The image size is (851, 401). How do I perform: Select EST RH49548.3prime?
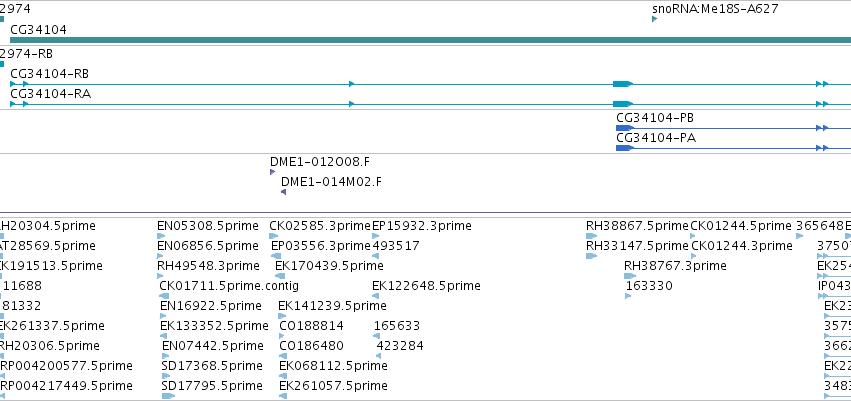(208, 266)
